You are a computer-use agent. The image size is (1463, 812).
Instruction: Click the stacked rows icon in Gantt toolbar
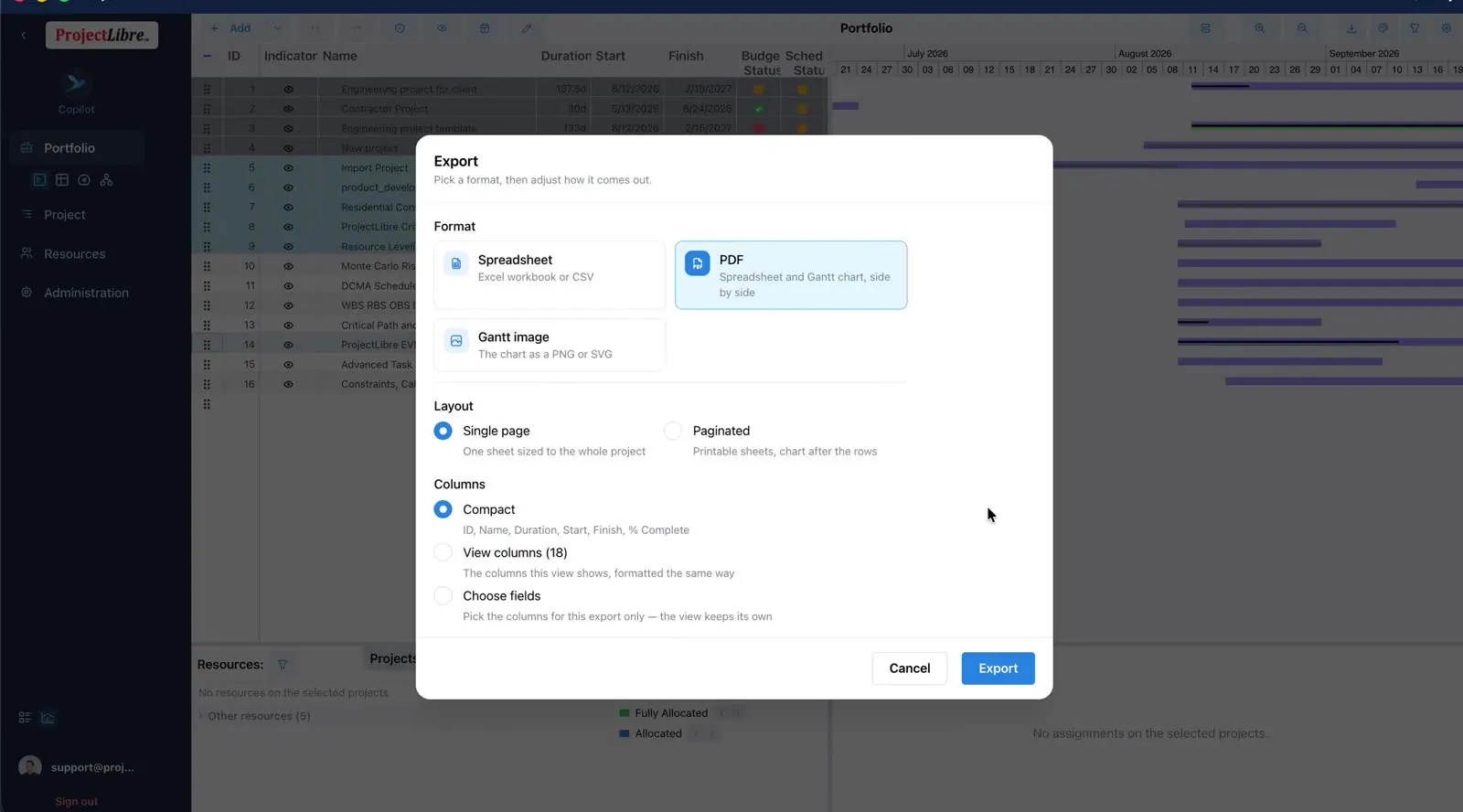(1205, 28)
